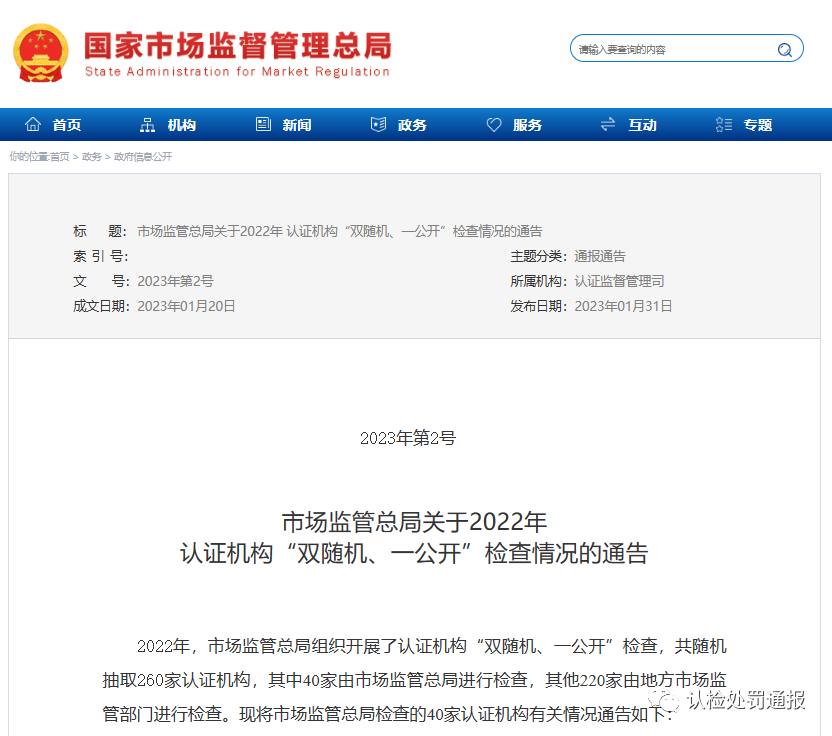Go to 政务 in breadcrumb trail
The height and width of the screenshot is (736, 832).
click(x=92, y=157)
